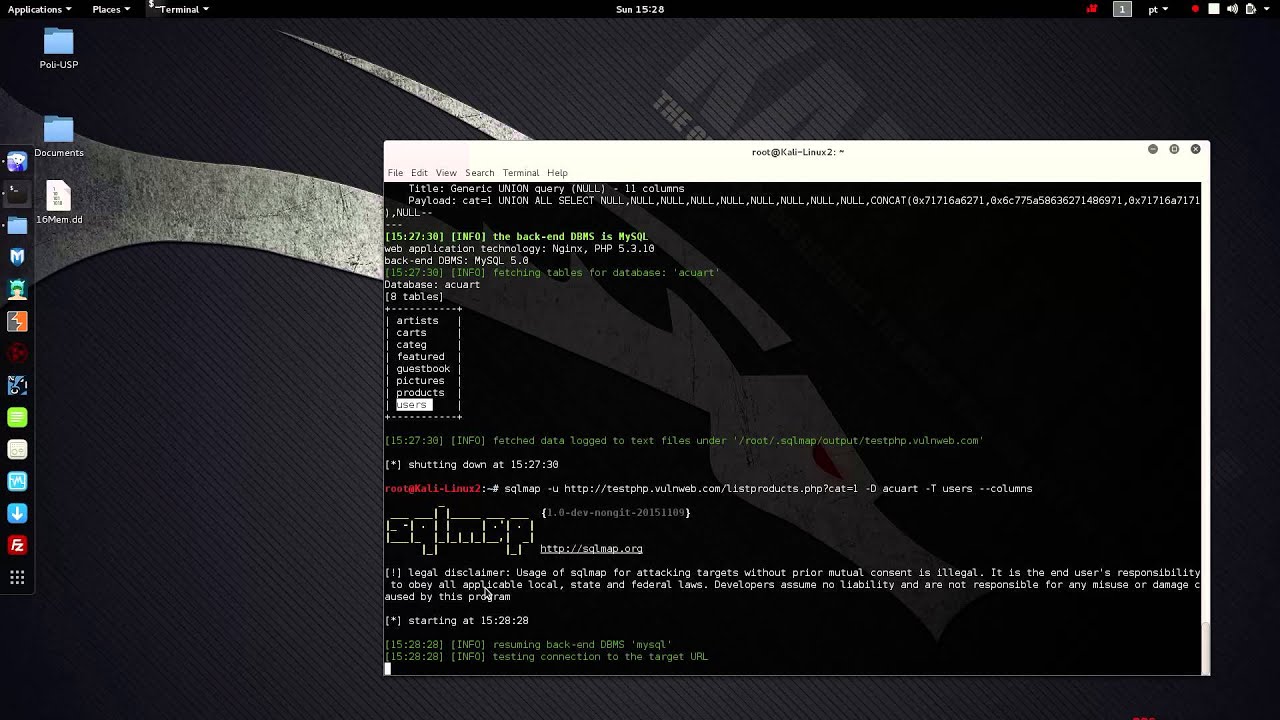Launch Armitage from the dock
The image size is (1280, 720).
coord(17,289)
